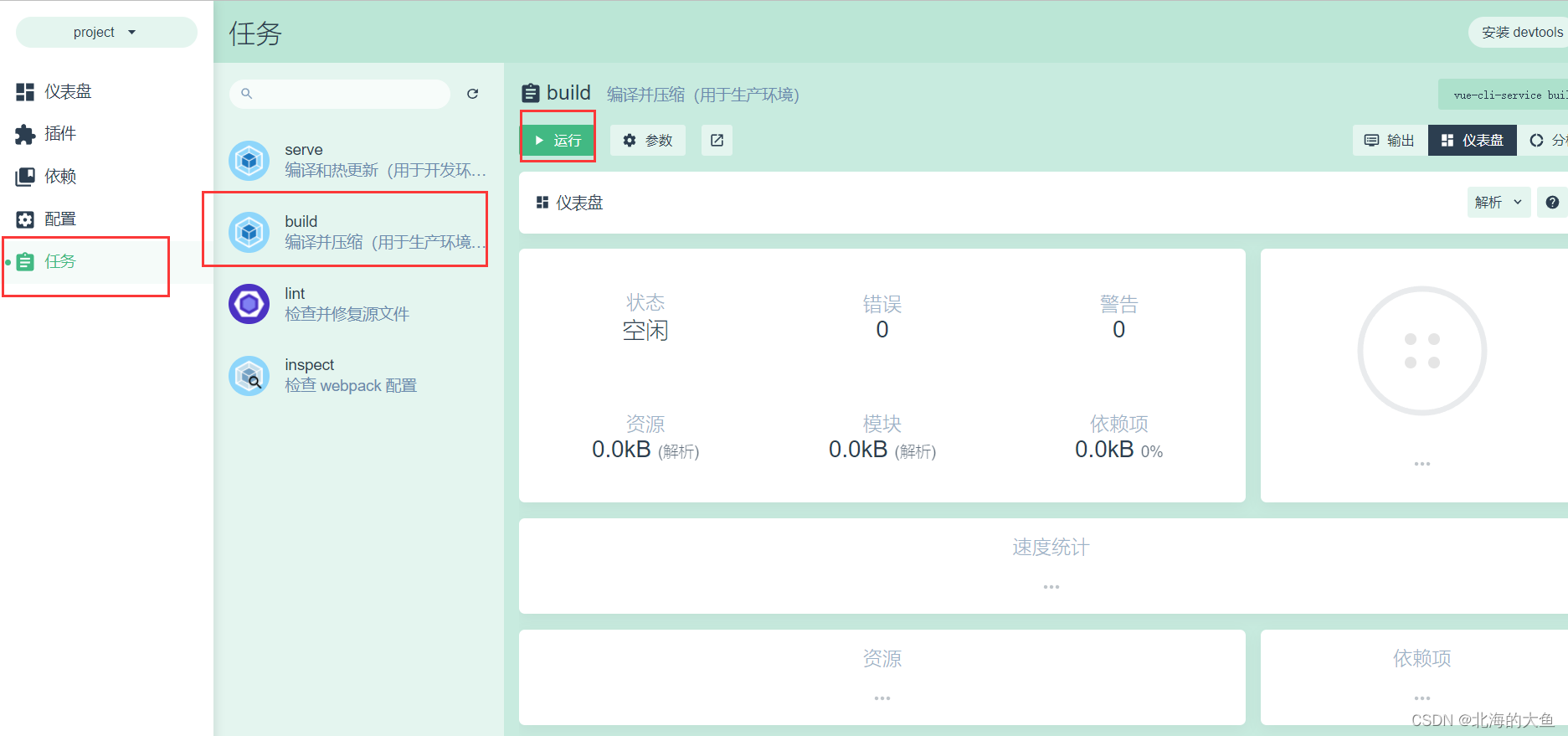Viewport: 1568px width, 736px height.
Task: Select the serve task in list
Action: [358, 160]
